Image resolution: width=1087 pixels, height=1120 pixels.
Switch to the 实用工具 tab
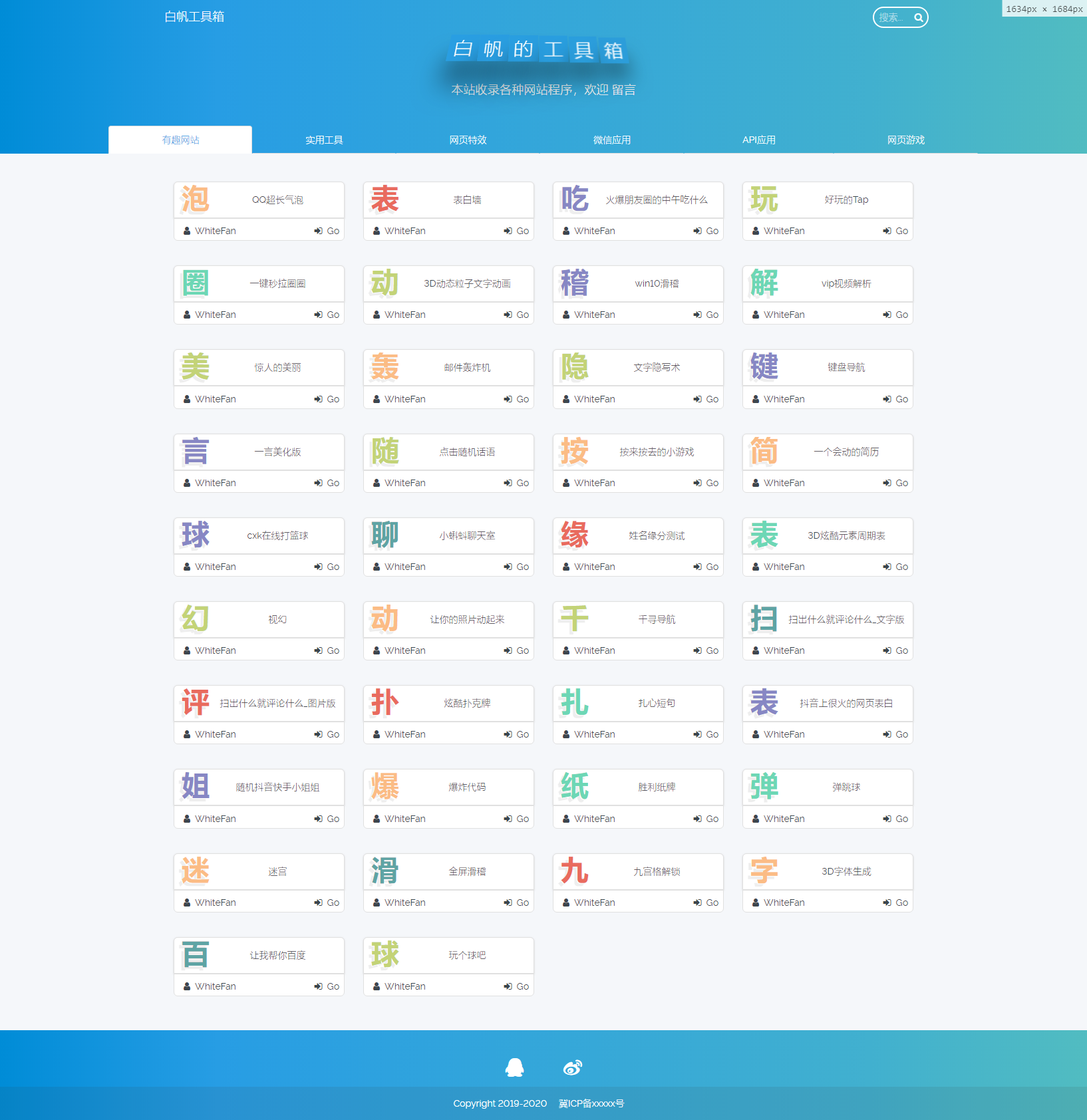324,140
